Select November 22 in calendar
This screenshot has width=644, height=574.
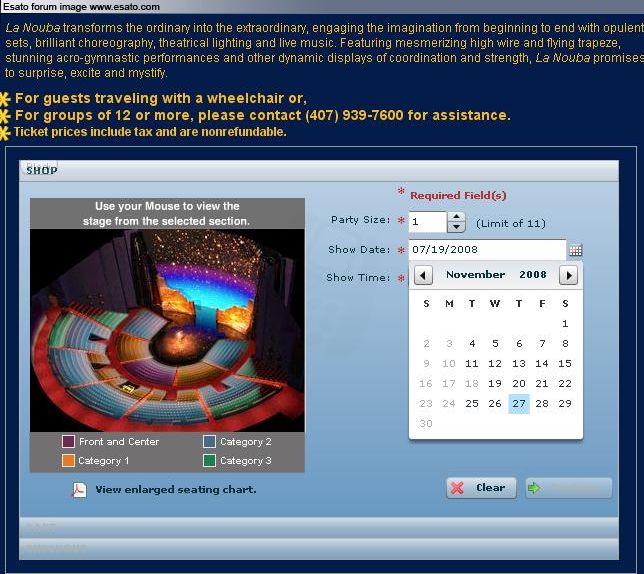pyautogui.click(x=565, y=384)
